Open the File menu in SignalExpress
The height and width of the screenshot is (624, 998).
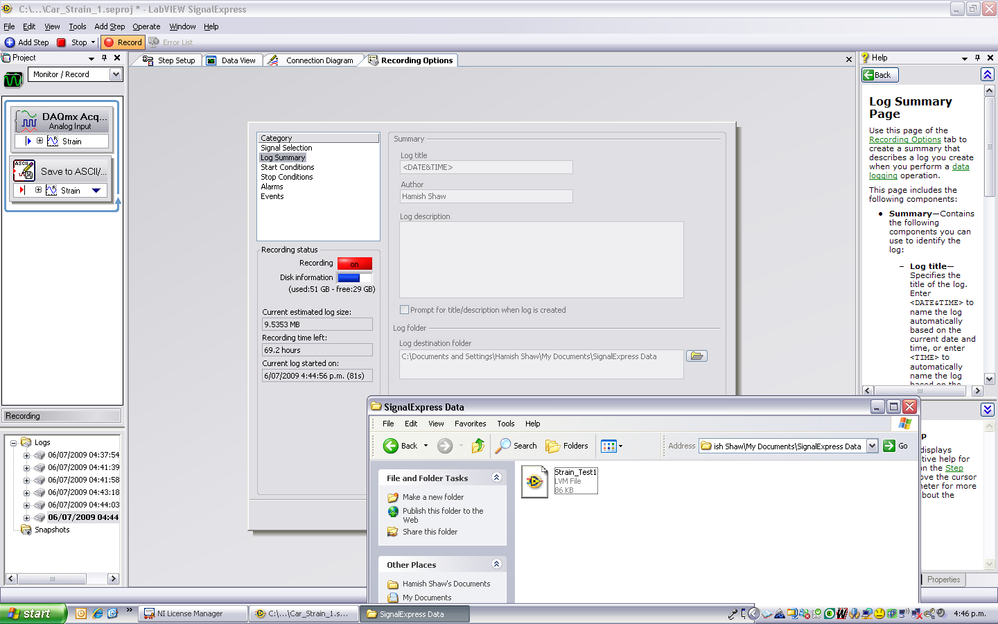tap(9, 27)
